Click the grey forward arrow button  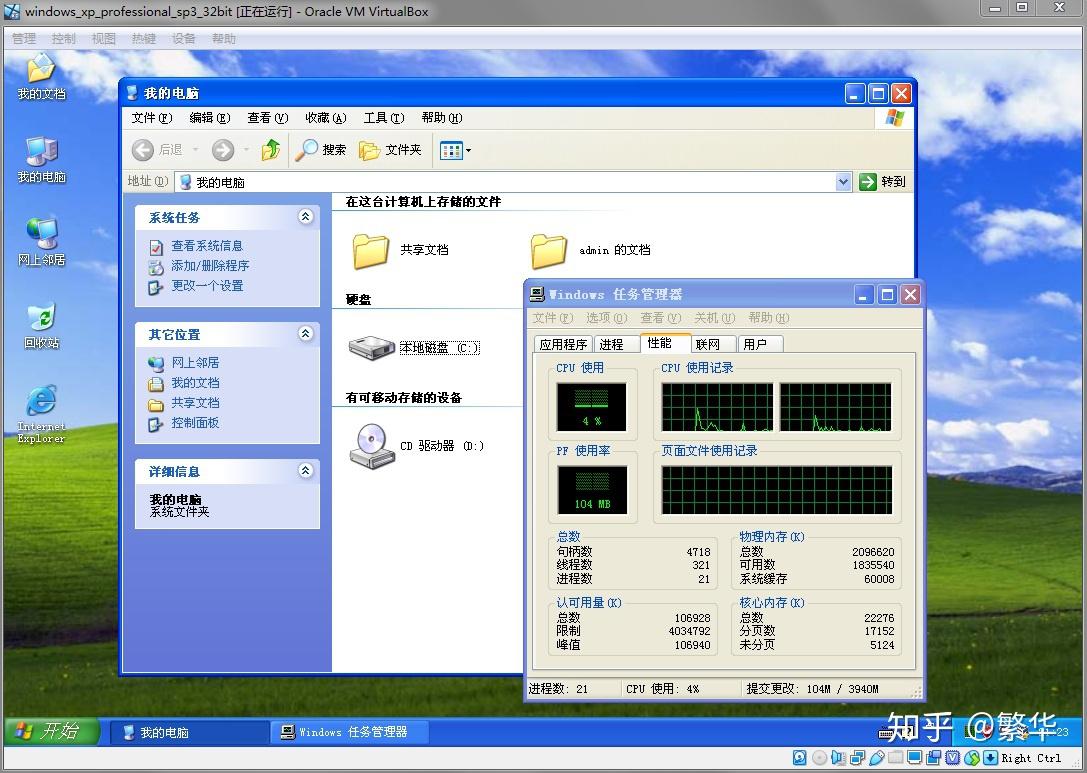click(223, 149)
